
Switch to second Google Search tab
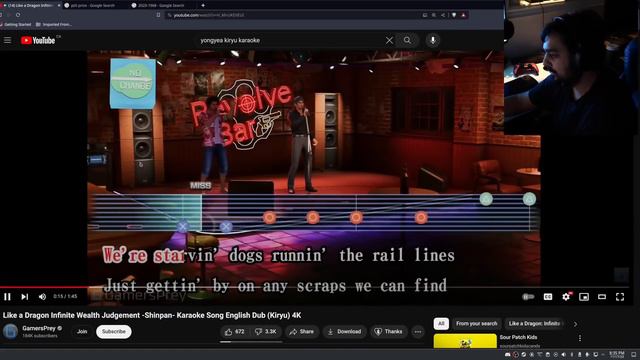pos(92,5)
